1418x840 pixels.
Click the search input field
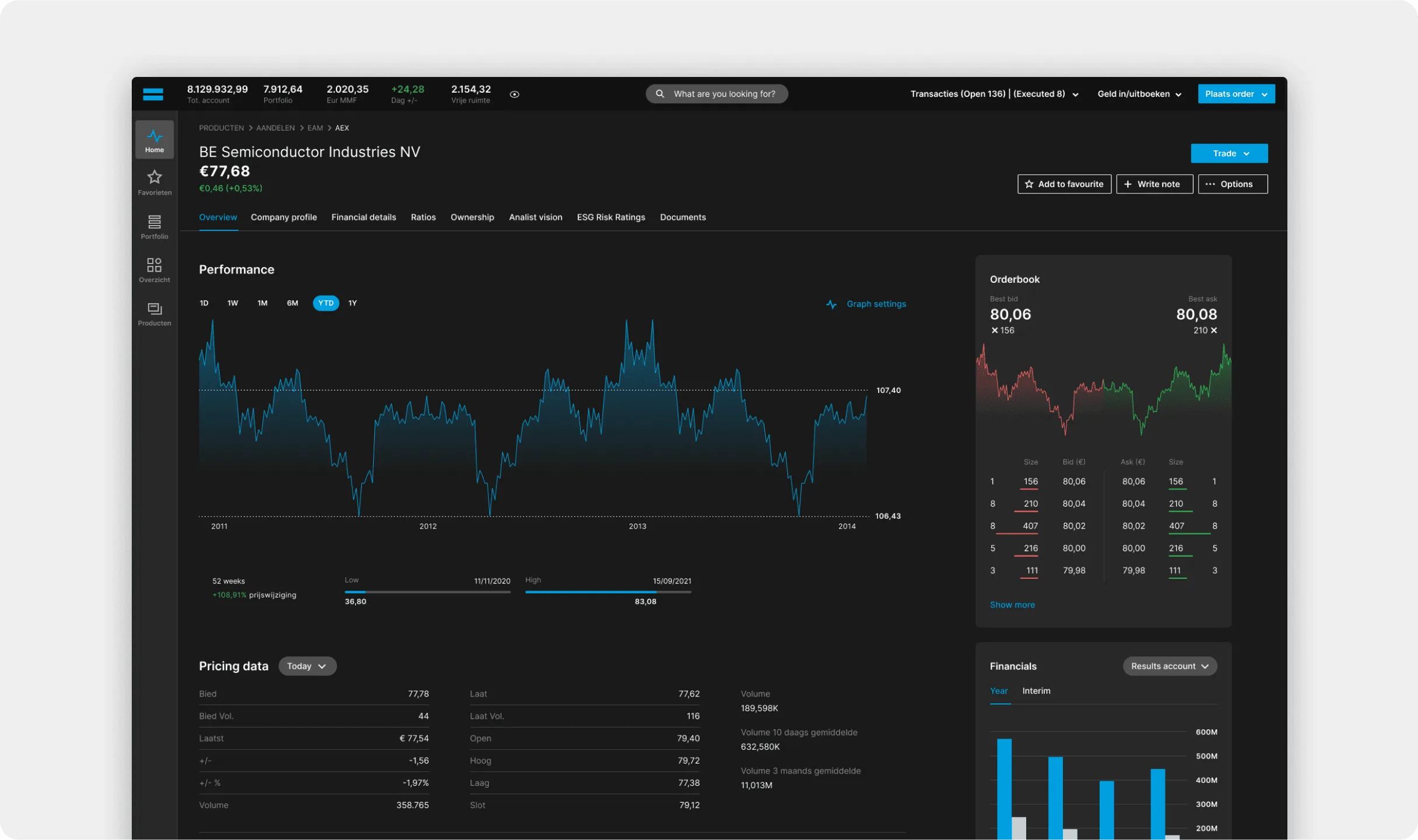717,94
